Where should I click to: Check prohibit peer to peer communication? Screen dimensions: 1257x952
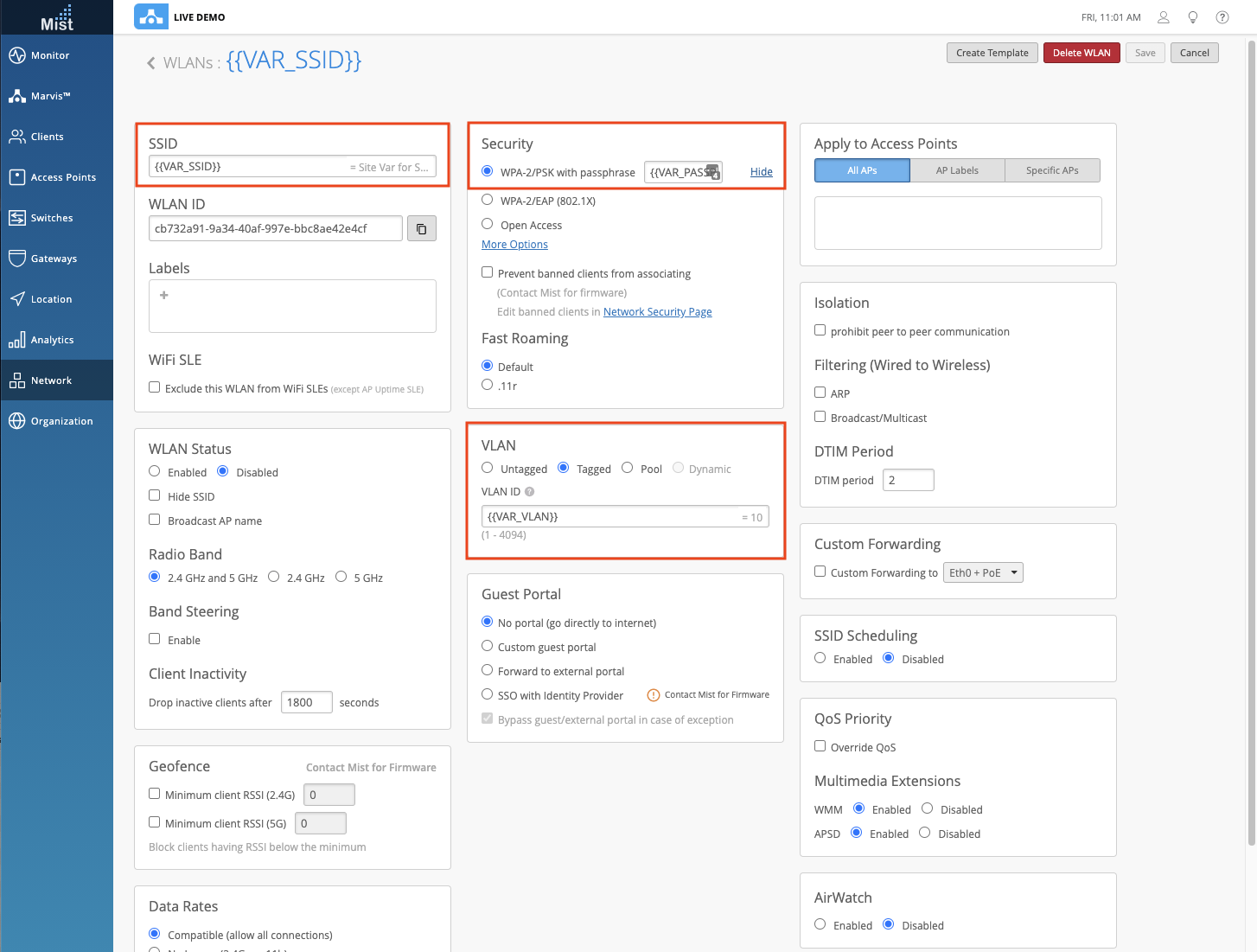coord(820,330)
